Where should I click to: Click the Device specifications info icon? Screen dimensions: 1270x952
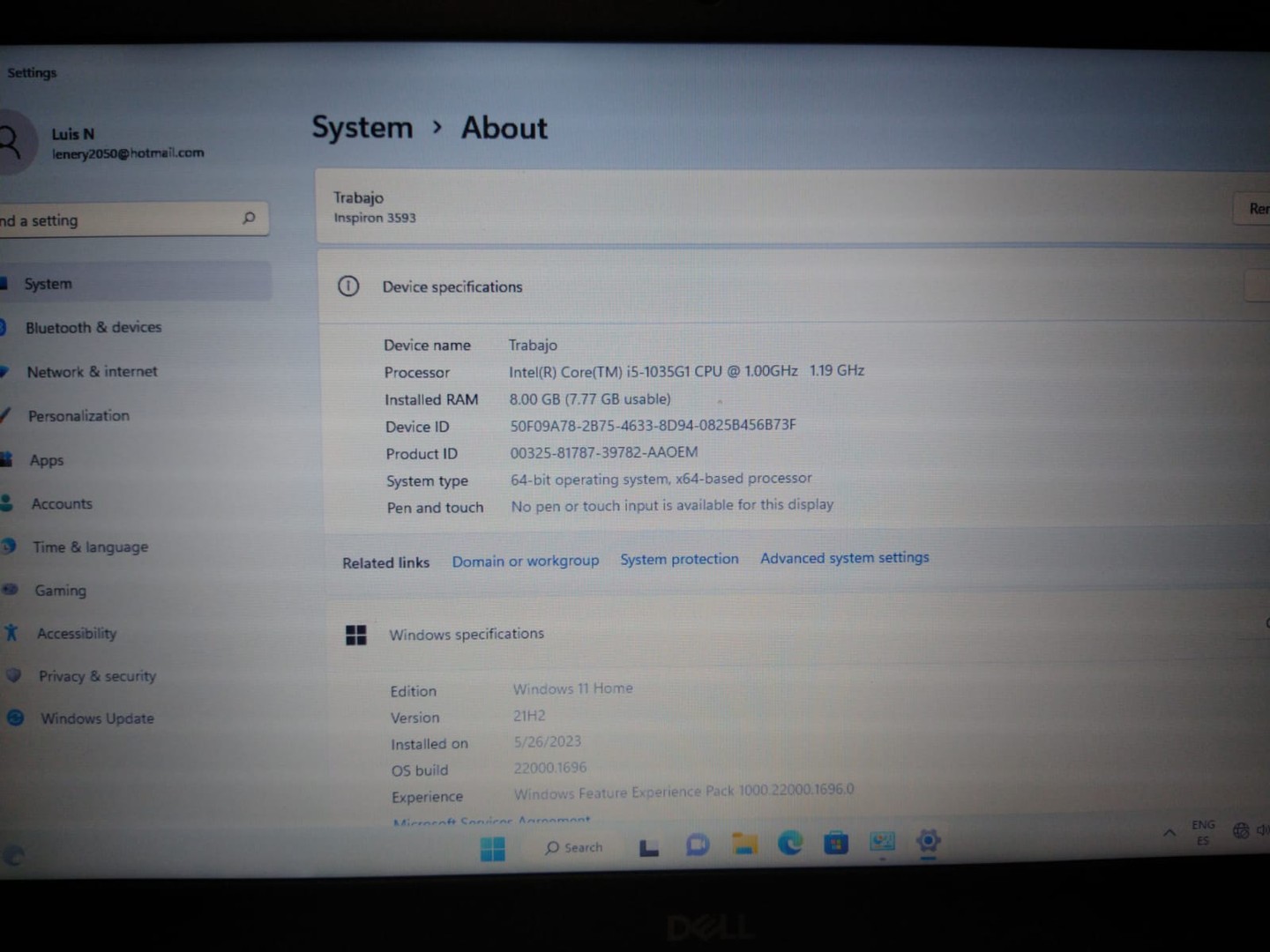click(x=348, y=286)
